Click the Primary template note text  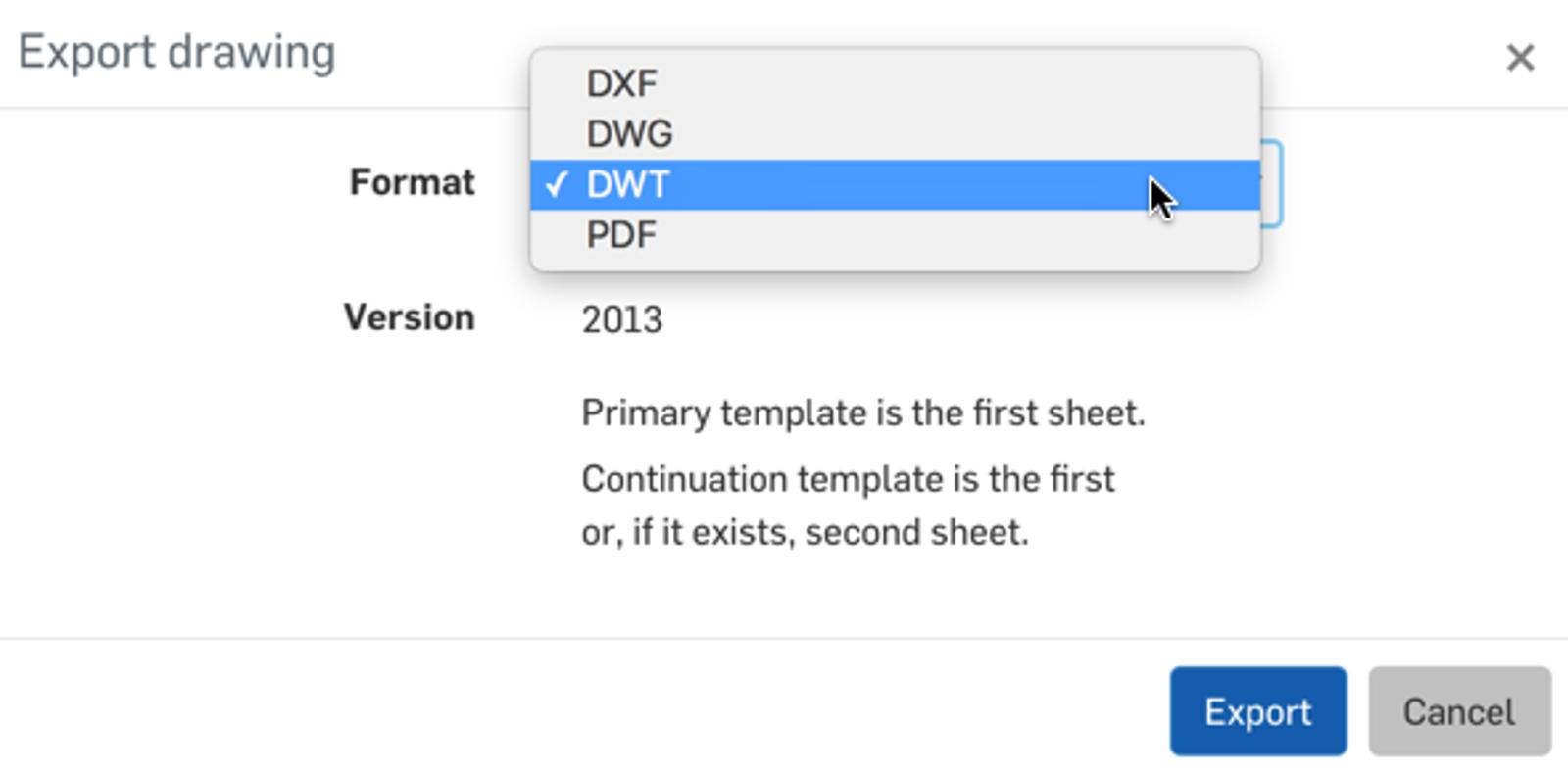[862, 413]
